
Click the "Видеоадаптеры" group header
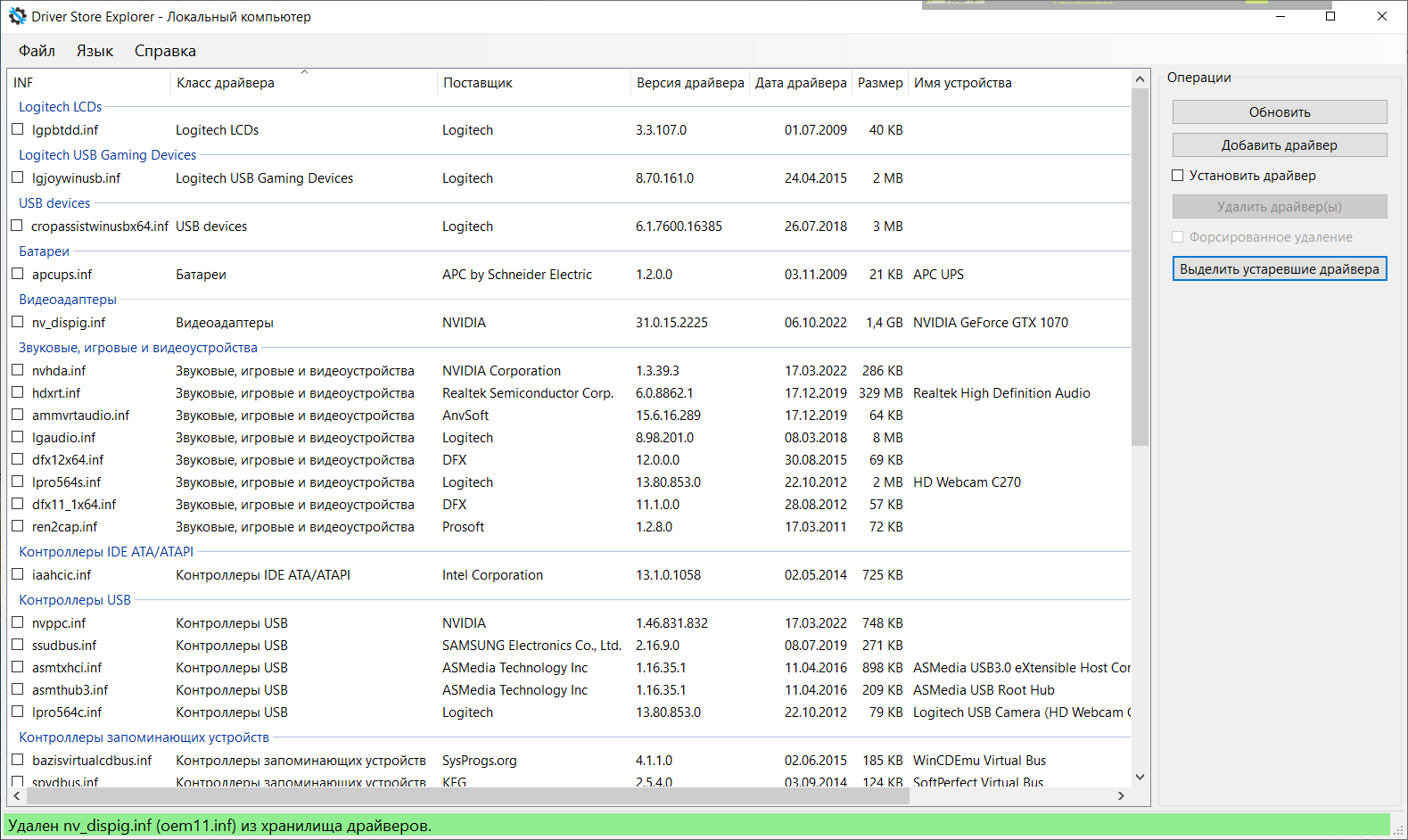click(68, 300)
